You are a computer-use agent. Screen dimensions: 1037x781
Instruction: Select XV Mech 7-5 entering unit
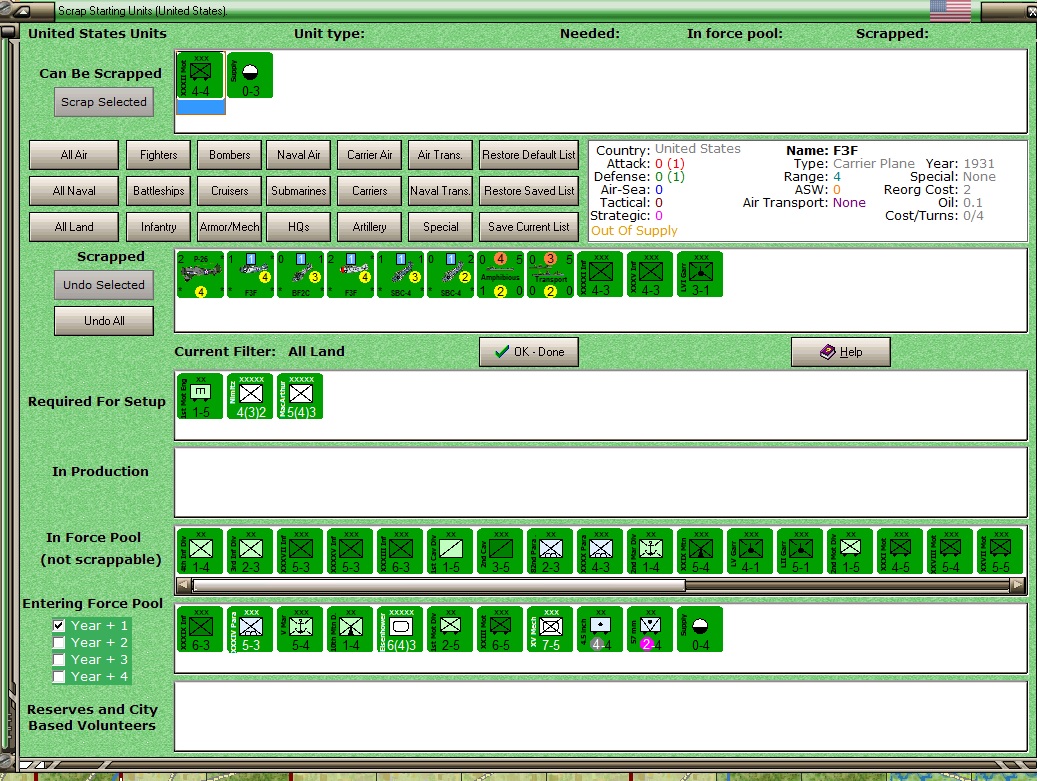(550, 630)
